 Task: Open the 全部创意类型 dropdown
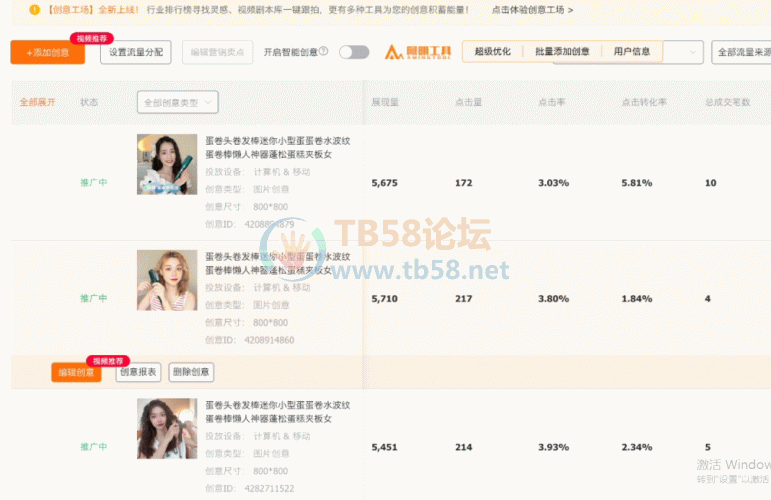[177, 102]
